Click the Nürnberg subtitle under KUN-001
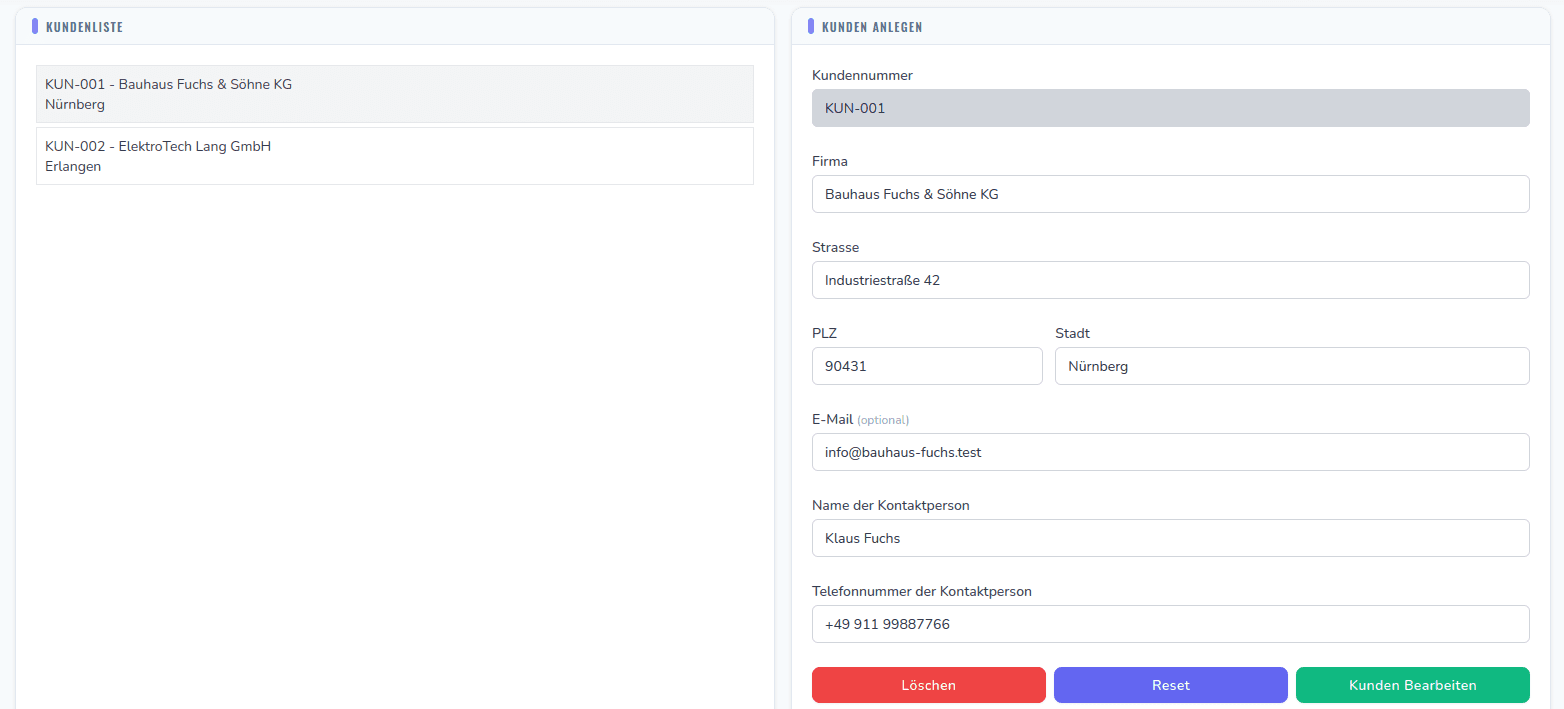Viewport: 1564px width, 709px height. [74, 104]
